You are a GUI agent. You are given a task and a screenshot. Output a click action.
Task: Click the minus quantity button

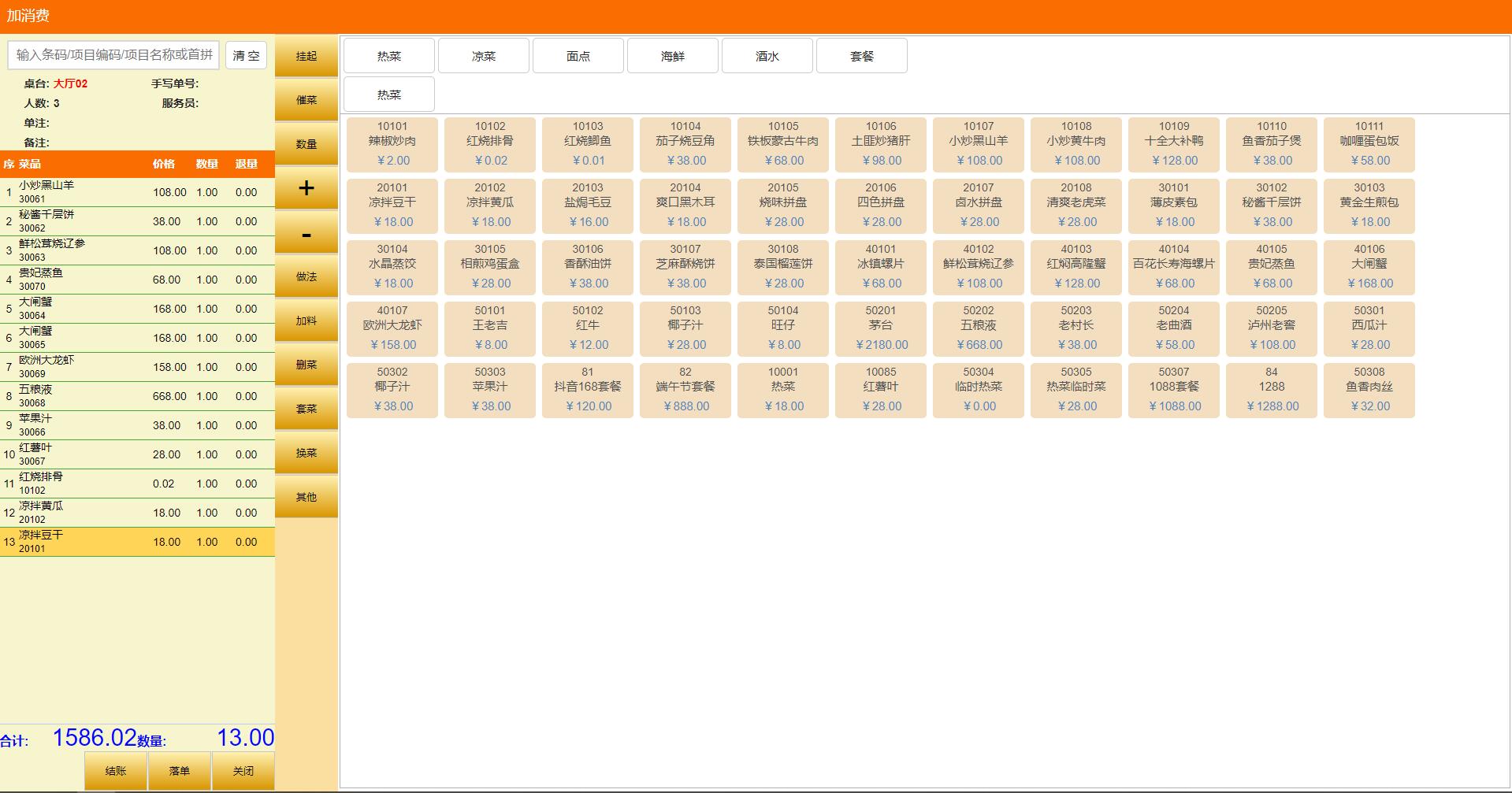point(306,233)
